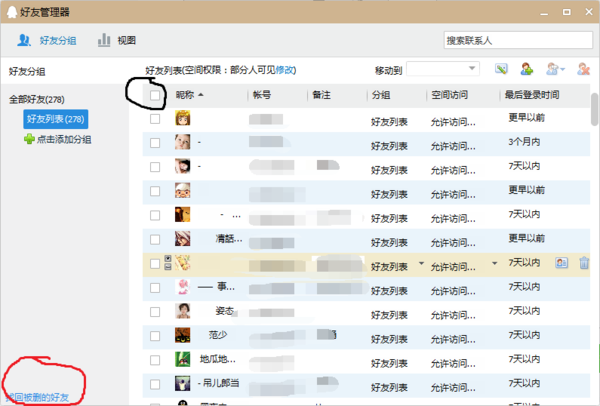Open the friend permissions dropdown icon
This screenshot has width=600, height=406.
coord(555,69)
